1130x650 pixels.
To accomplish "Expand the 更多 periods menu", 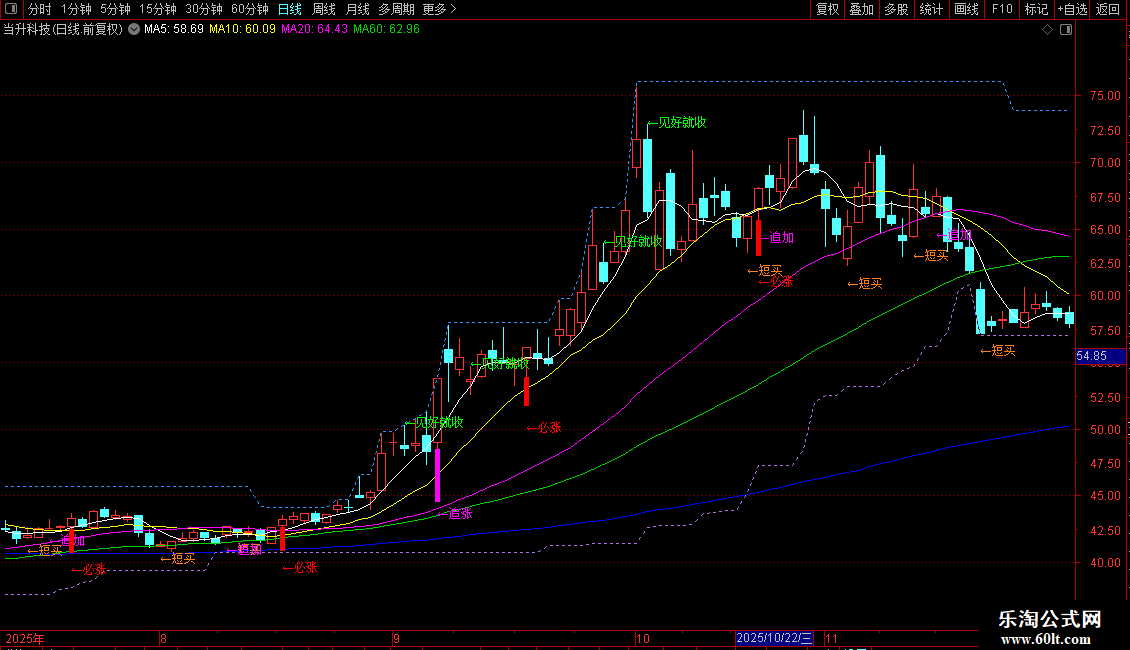I will tap(439, 9).
